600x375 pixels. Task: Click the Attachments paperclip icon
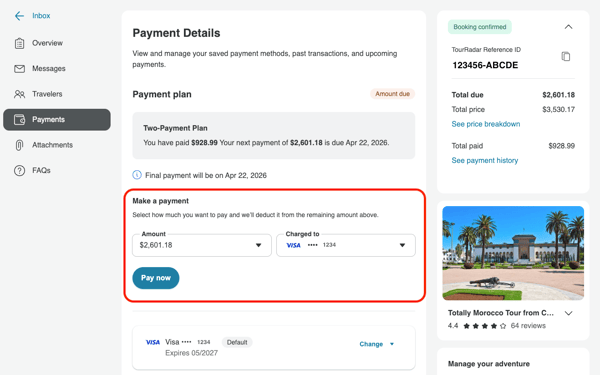(19, 145)
